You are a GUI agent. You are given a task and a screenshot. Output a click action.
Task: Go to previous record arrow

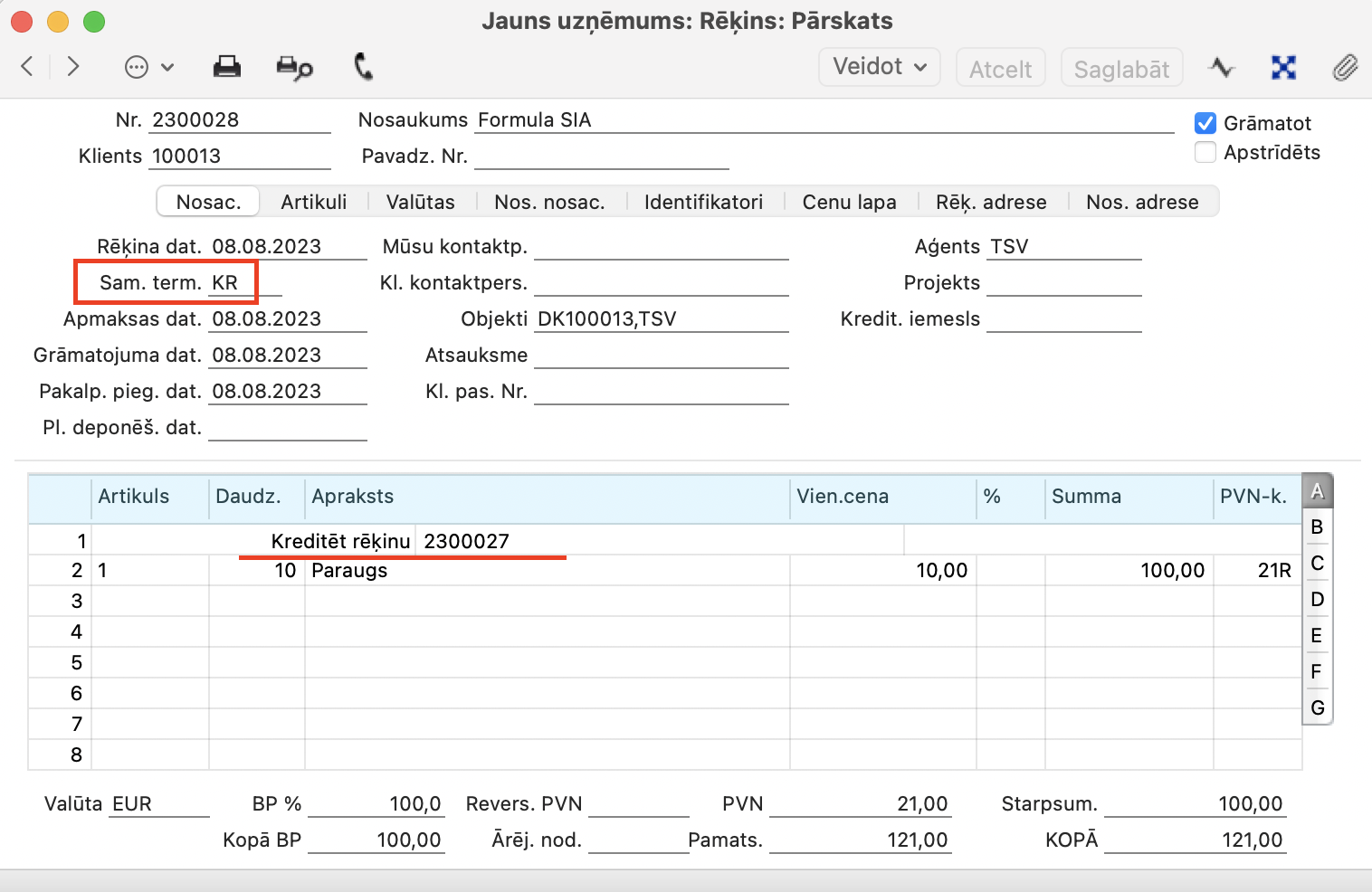(28, 66)
